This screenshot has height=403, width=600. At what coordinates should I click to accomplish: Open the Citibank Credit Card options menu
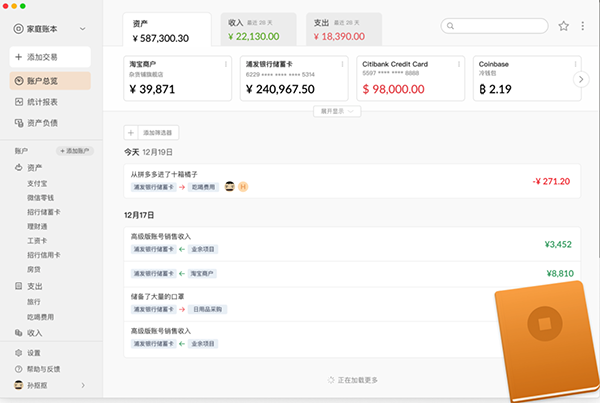[459, 64]
